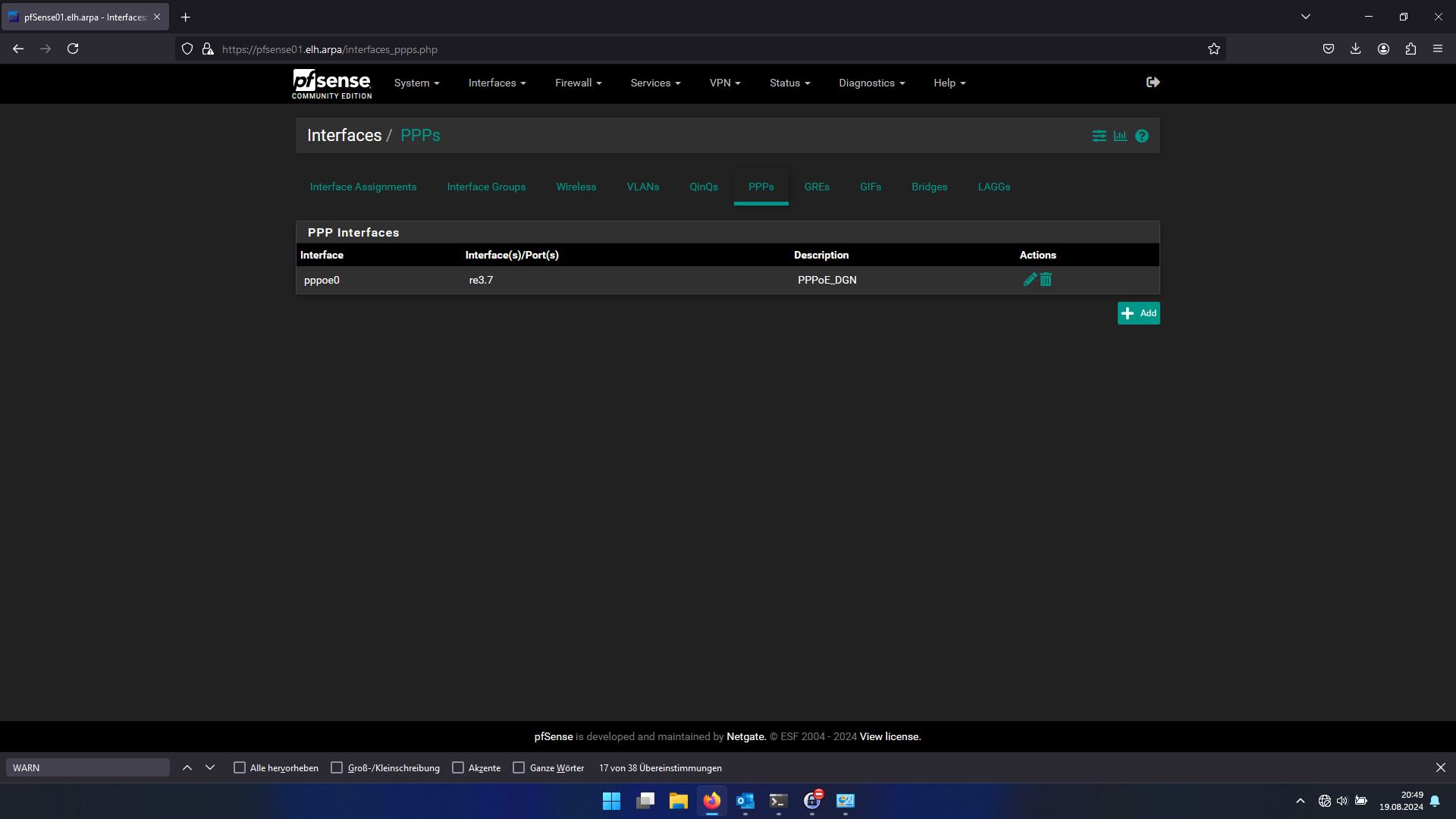Switch to the Bridges tab

coord(930,187)
